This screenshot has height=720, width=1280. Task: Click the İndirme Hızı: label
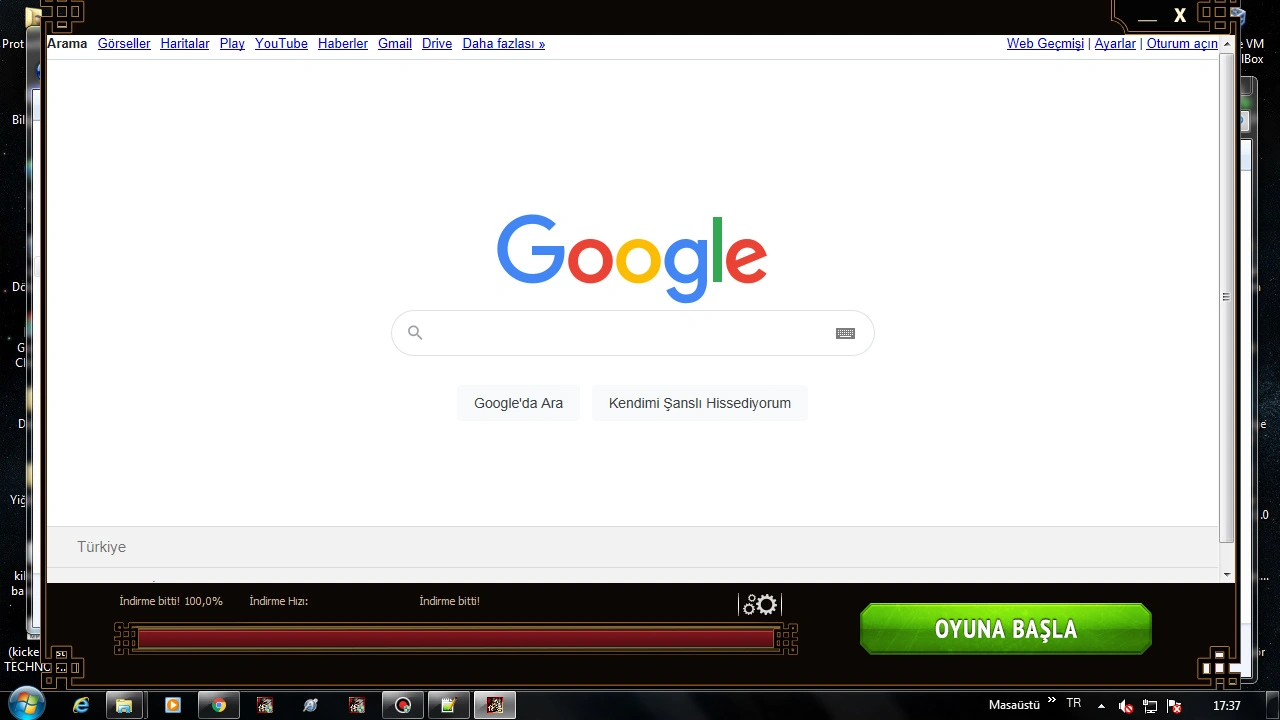[279, 601]
